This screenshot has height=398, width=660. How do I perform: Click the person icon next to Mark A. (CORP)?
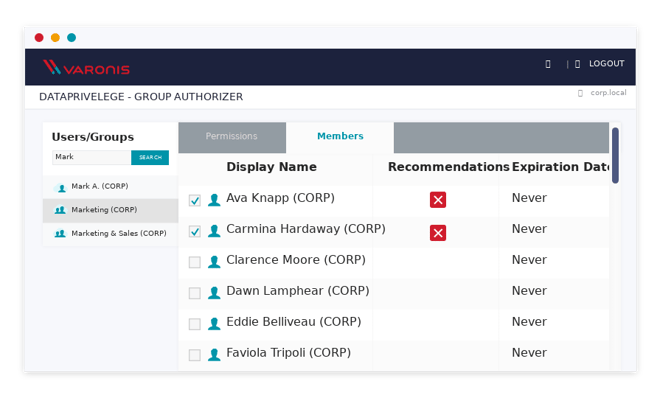coord(61,188)
